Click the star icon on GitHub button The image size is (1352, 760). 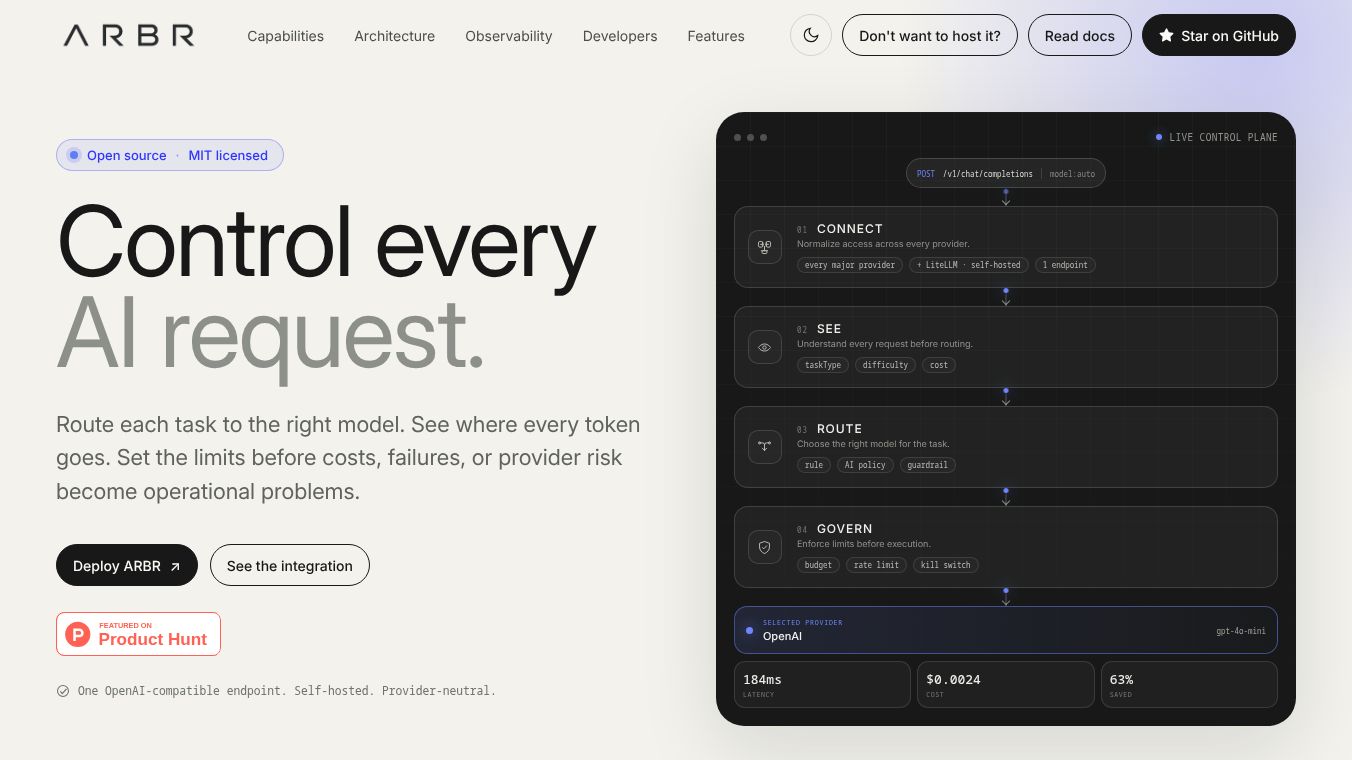tap(1166, 36)
